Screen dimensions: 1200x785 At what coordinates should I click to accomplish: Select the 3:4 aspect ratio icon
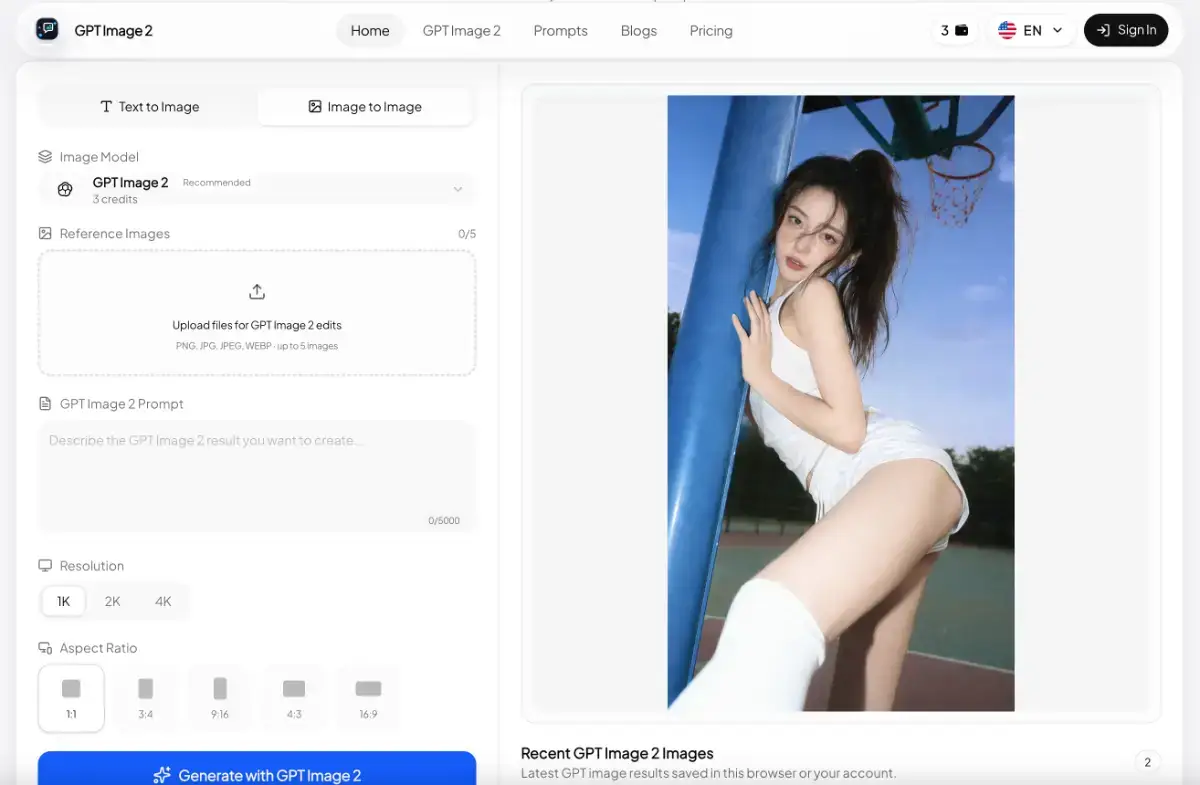pyautogui.click(x=146, y=689)
